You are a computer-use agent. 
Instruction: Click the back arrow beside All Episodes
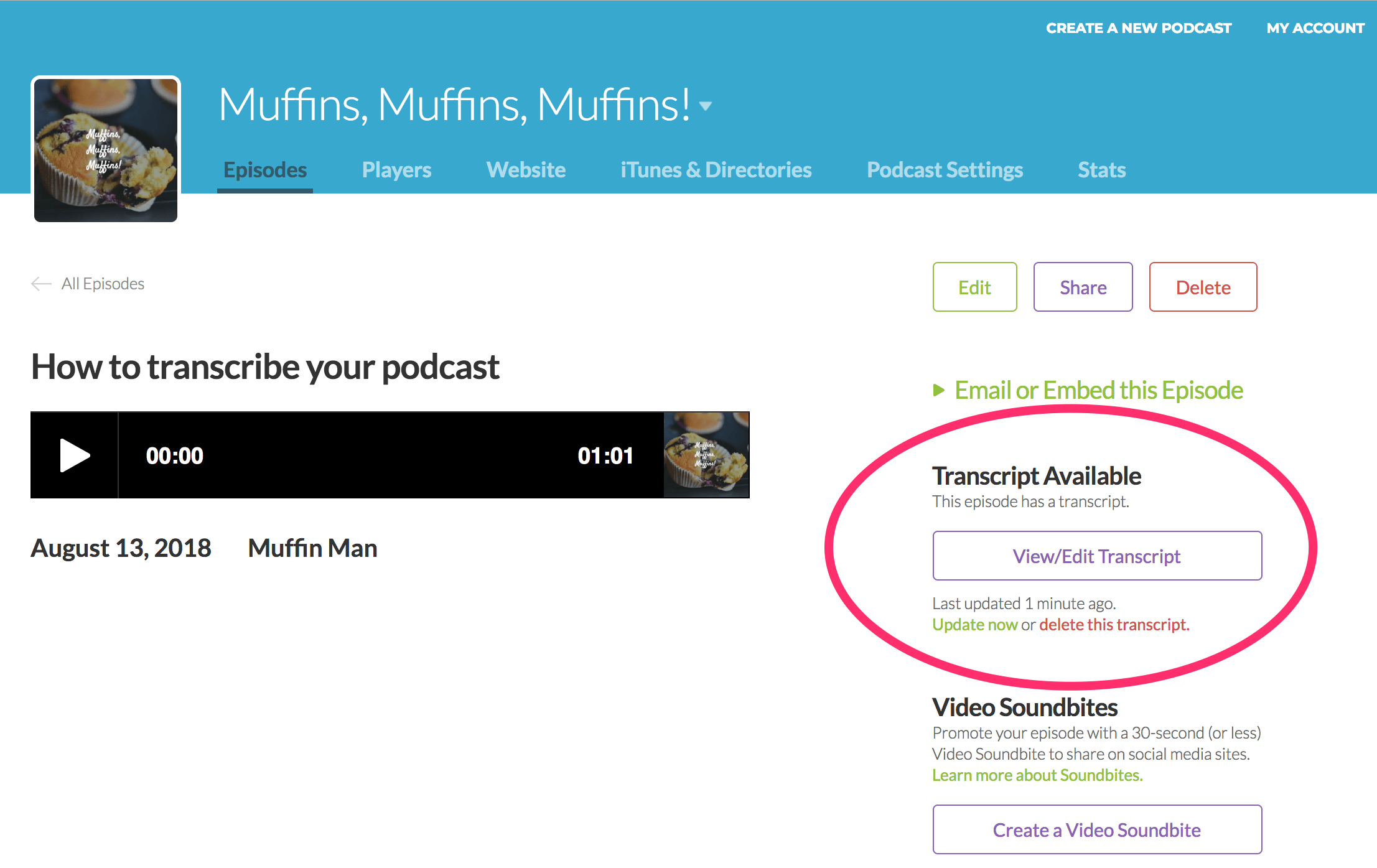(41, 284)
